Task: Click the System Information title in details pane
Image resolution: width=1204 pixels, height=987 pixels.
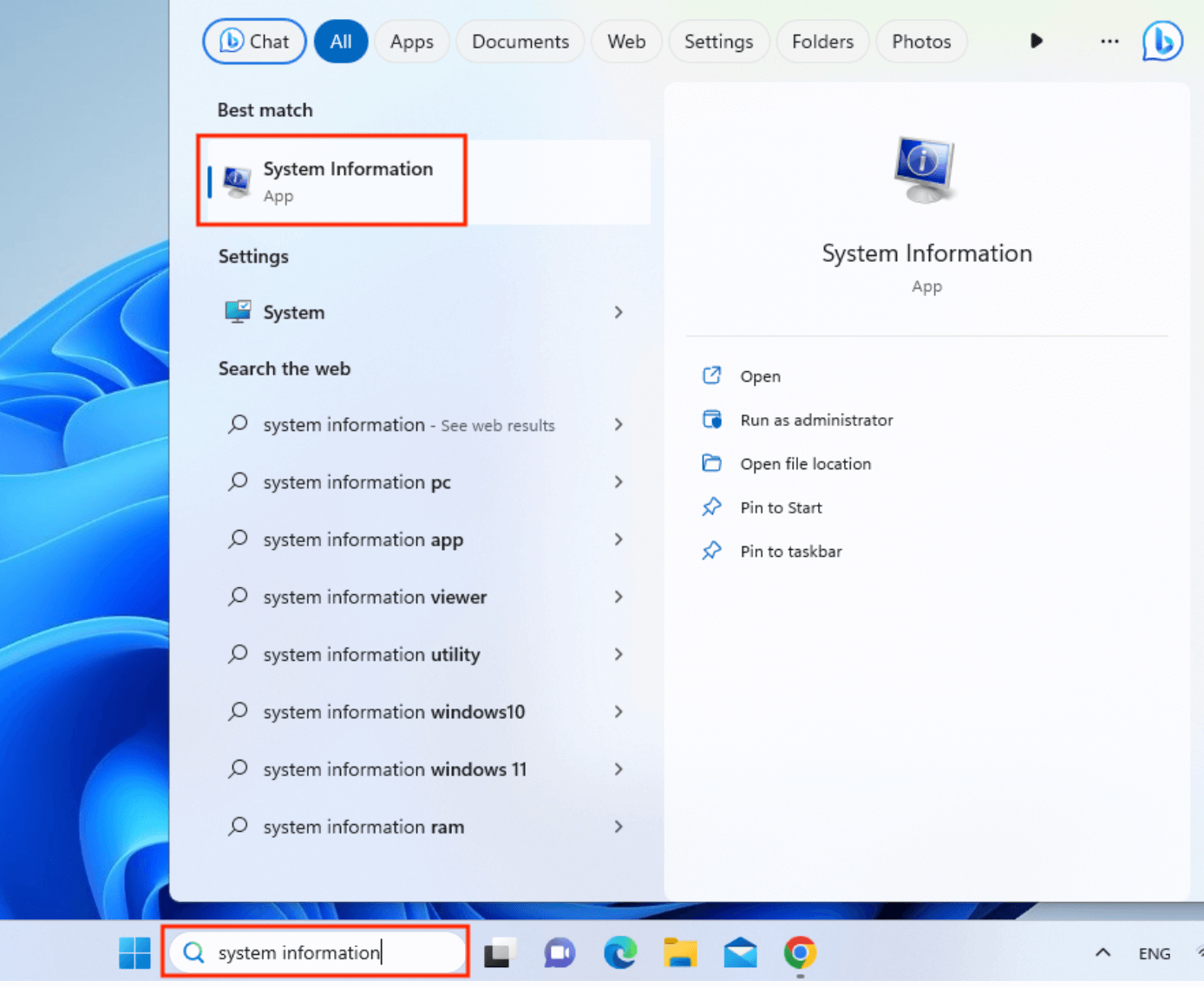Action: click(926, 253)
